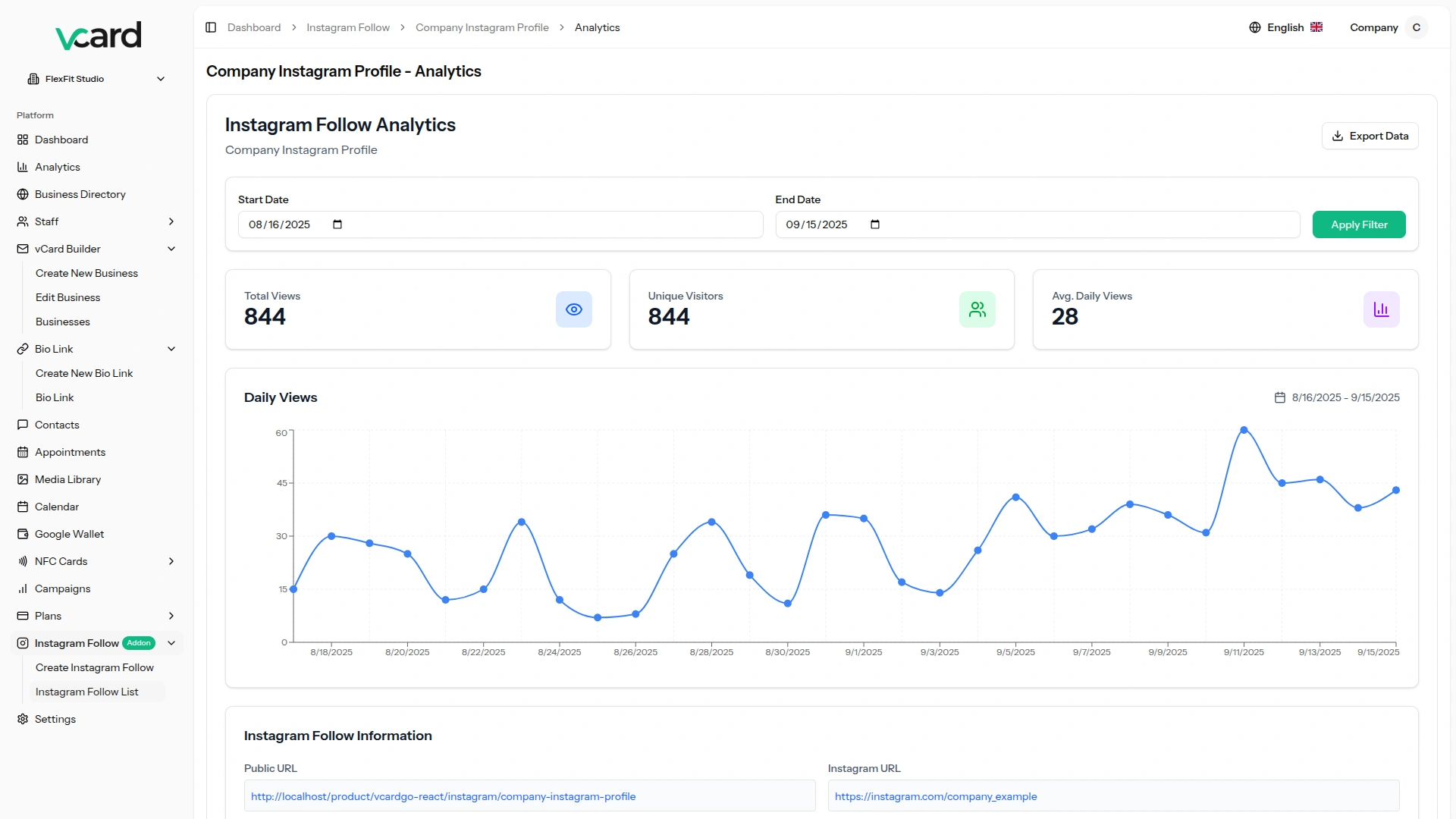Click the Business Directory globe icon
This screenshot has width=1456, height=819.
pos(23,194)
